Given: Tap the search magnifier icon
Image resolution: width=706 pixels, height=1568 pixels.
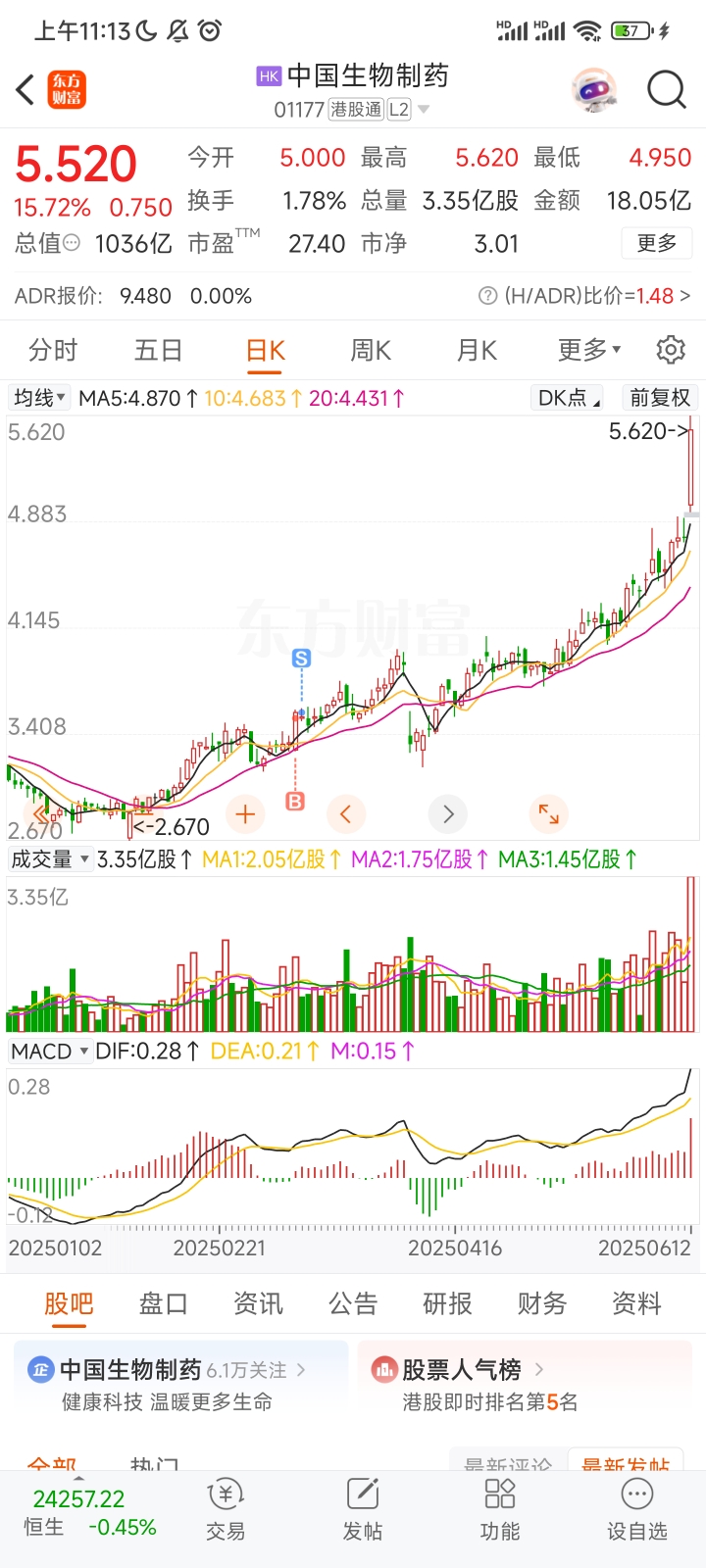Looking at the screenshot, I should coord(667,90).
